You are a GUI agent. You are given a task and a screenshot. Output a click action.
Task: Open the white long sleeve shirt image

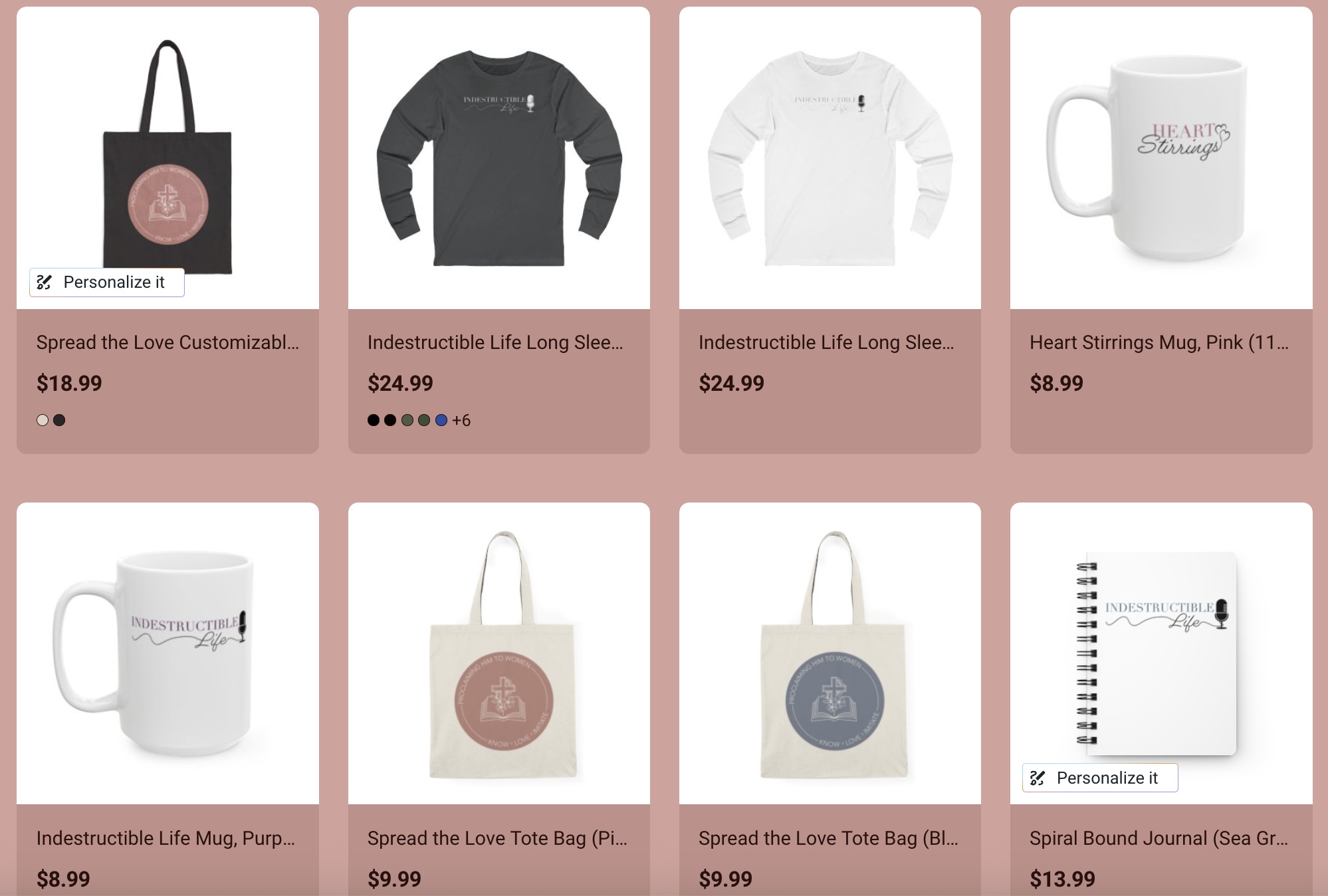click(x=830, y=158)
